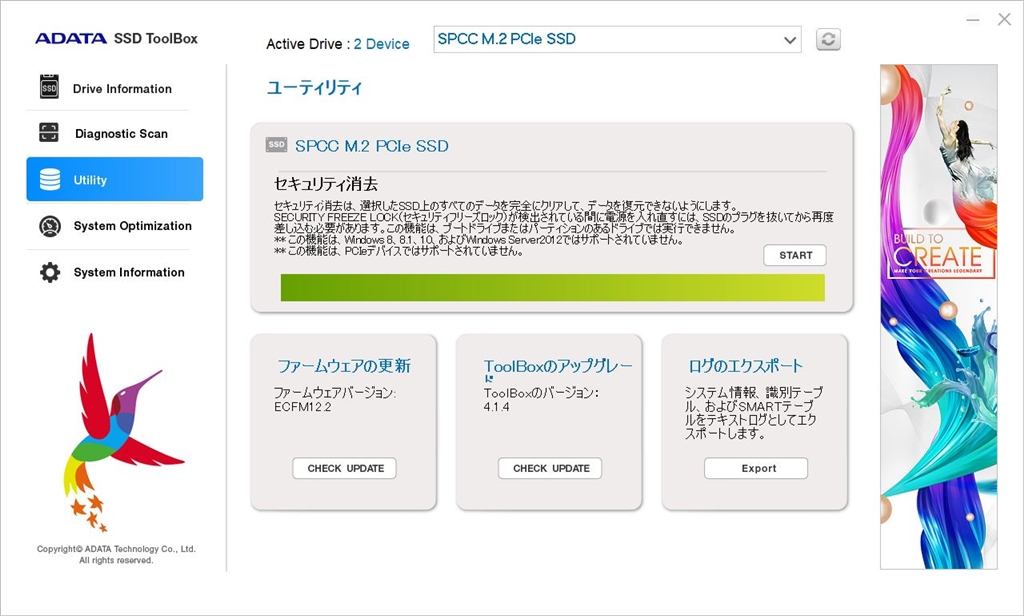Viewport: 1024px width, 616px height.
Task: Start the Security Erase operation
Action: 794,255
